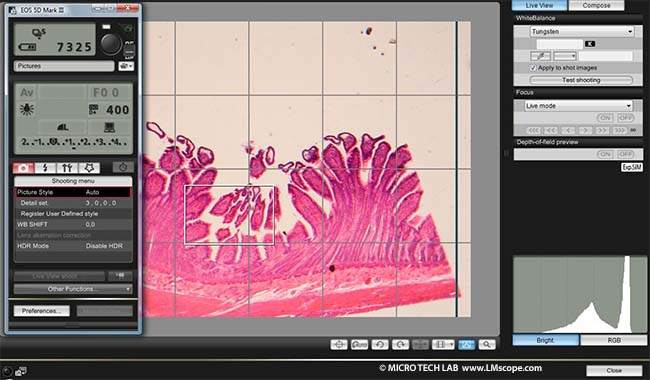Viewport: 650px width, 380px height.
Task: Select the click white balance eyedropper
Action: [541, 56]
